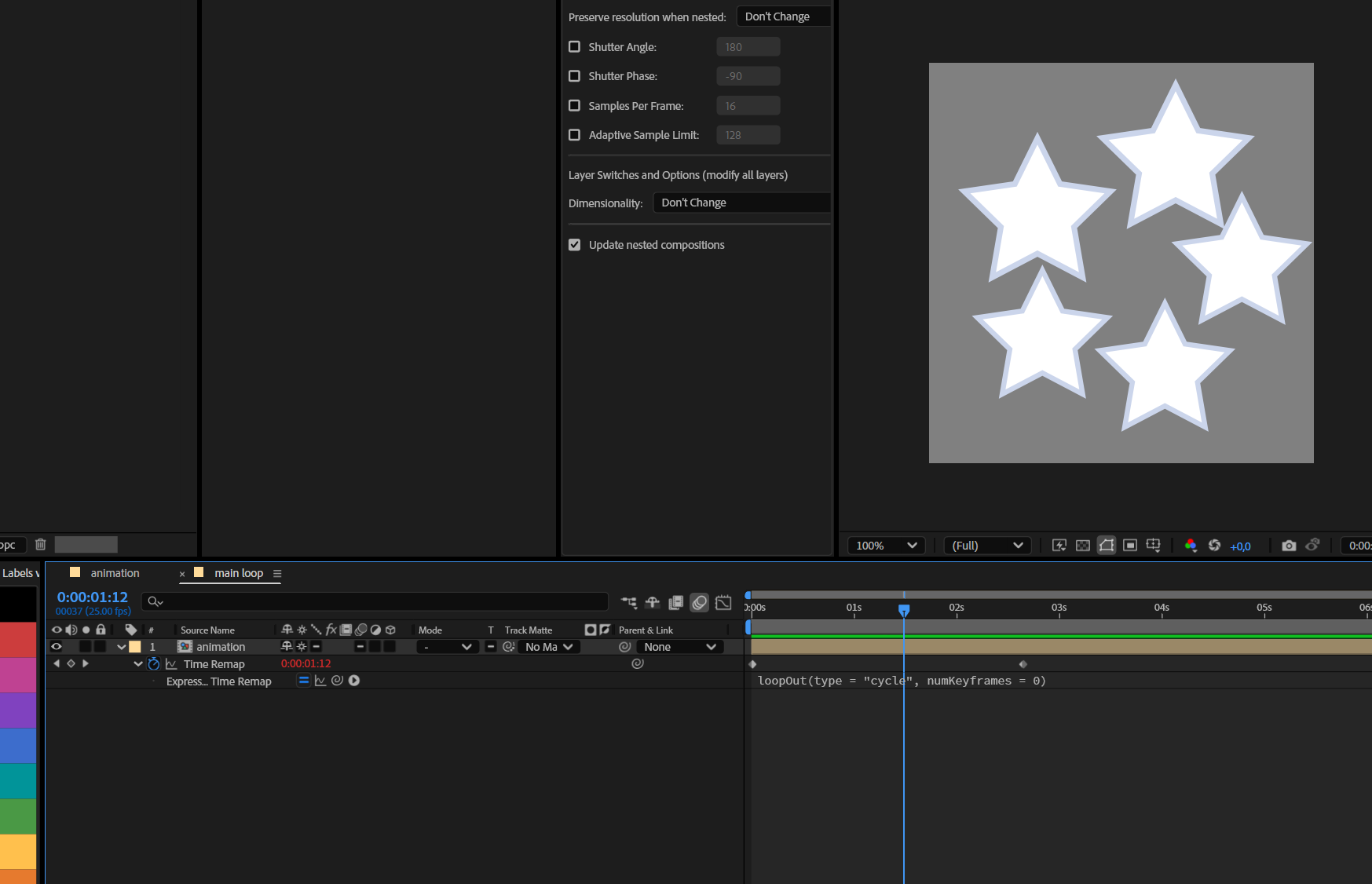The height and width of the screenshot is (884, 1372).
Task: Select the main loop tab
Action: click(x=238, y=572)
